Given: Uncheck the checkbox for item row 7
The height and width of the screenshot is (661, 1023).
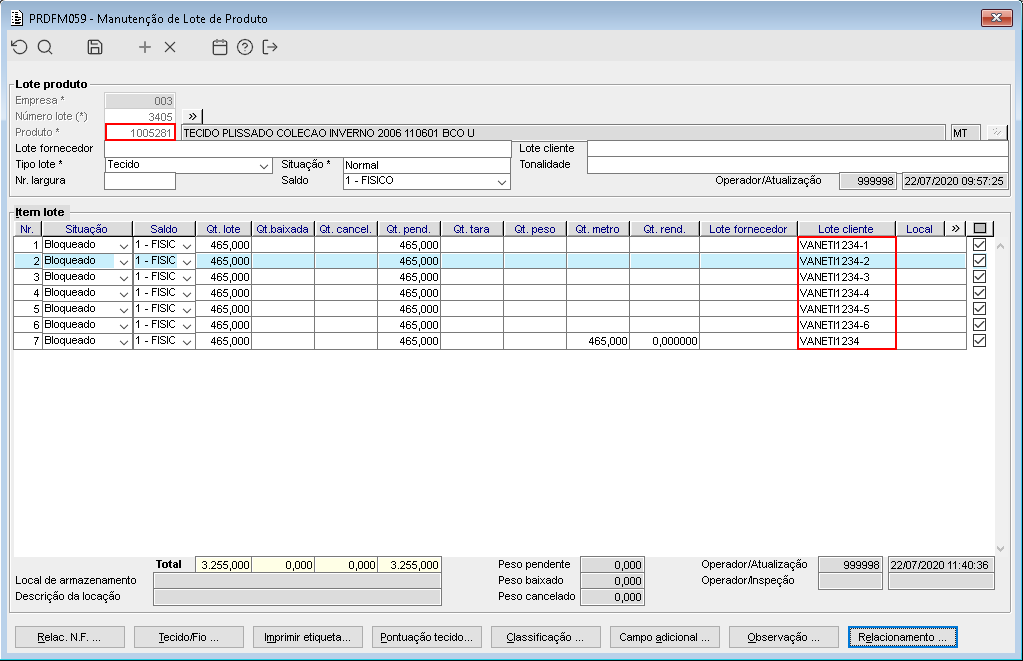Looking at the screenshot, I should coord(979,341).
